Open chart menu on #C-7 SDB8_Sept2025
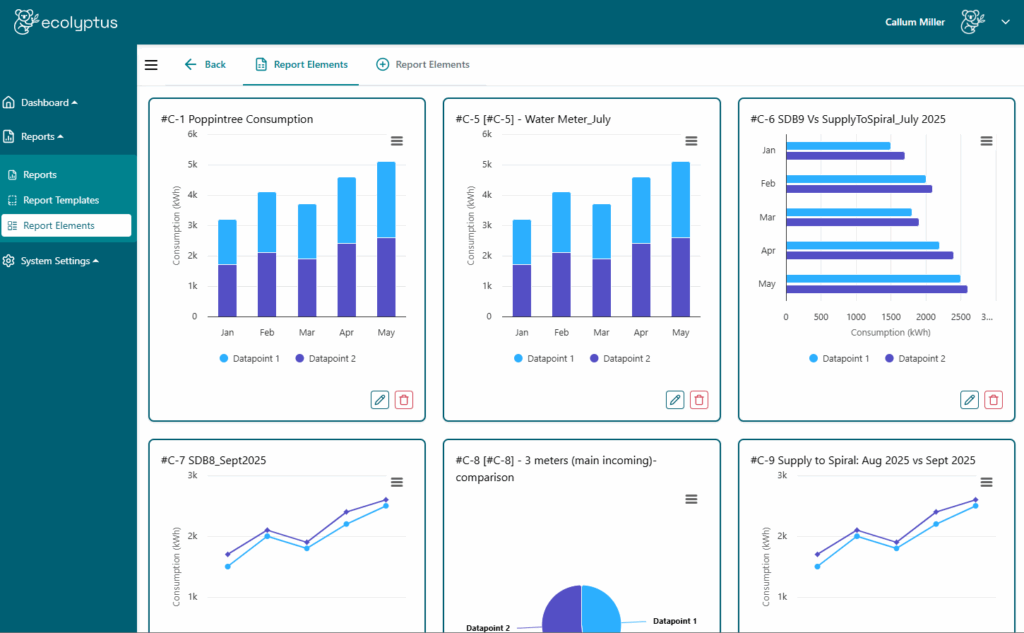Viewport: 1024px width, 633px height. point(397,482)
